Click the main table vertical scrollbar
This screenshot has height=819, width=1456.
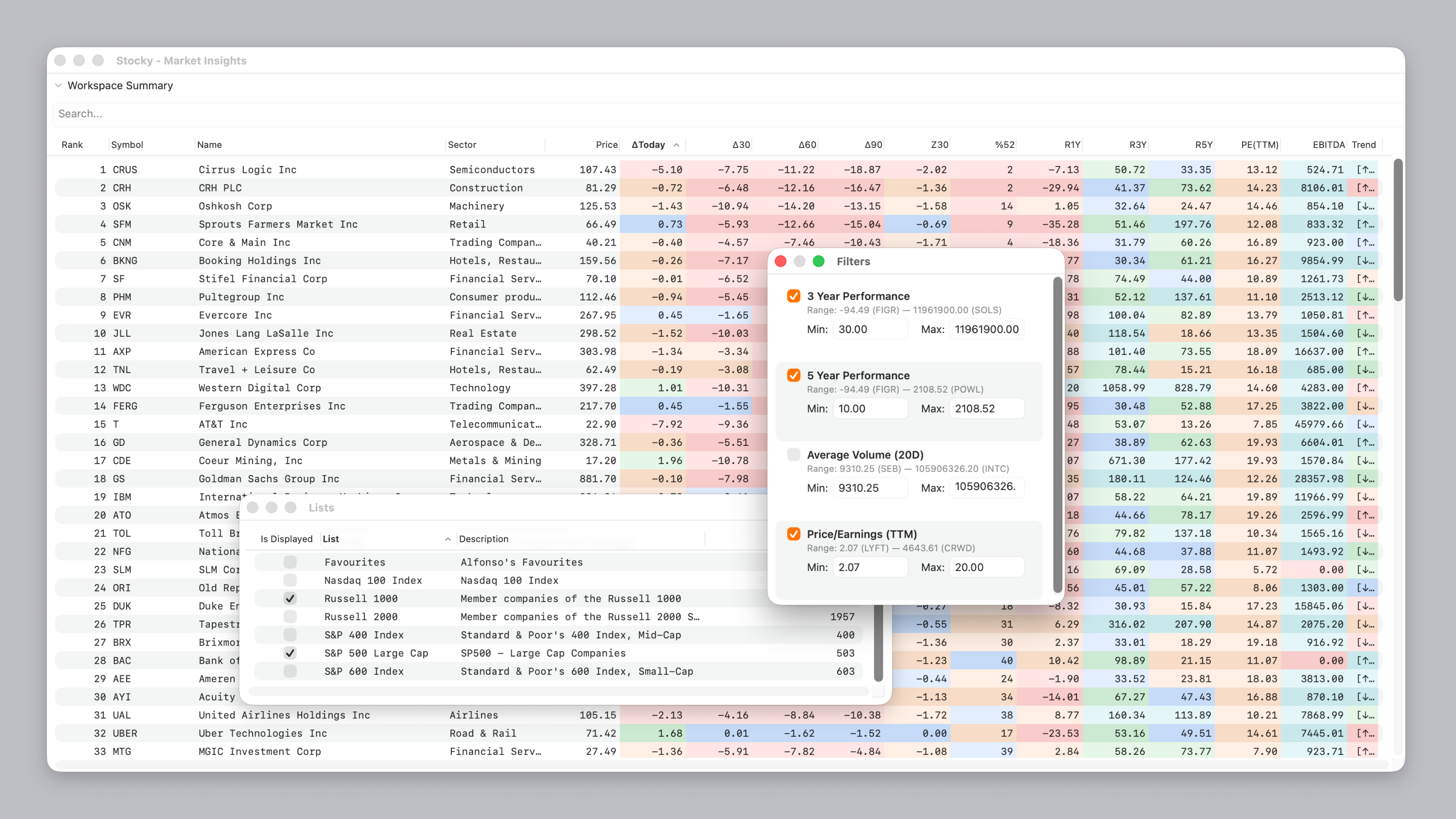tap(1398, 229)
